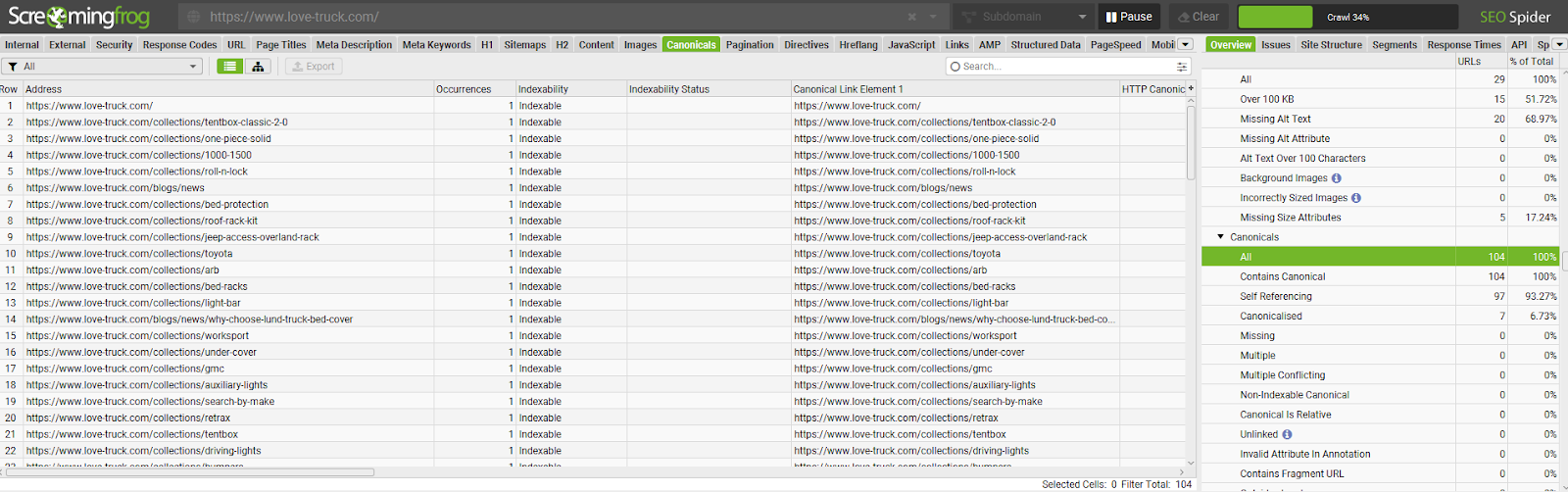Click the vertical scrollbar of the URL table

coord(1191,142)
